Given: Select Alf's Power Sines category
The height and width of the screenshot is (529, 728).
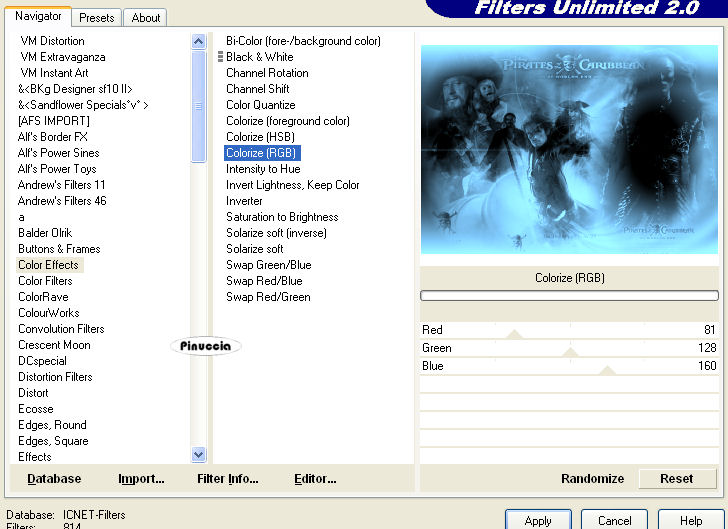Looking at the screenshot, I should (58, 153).
